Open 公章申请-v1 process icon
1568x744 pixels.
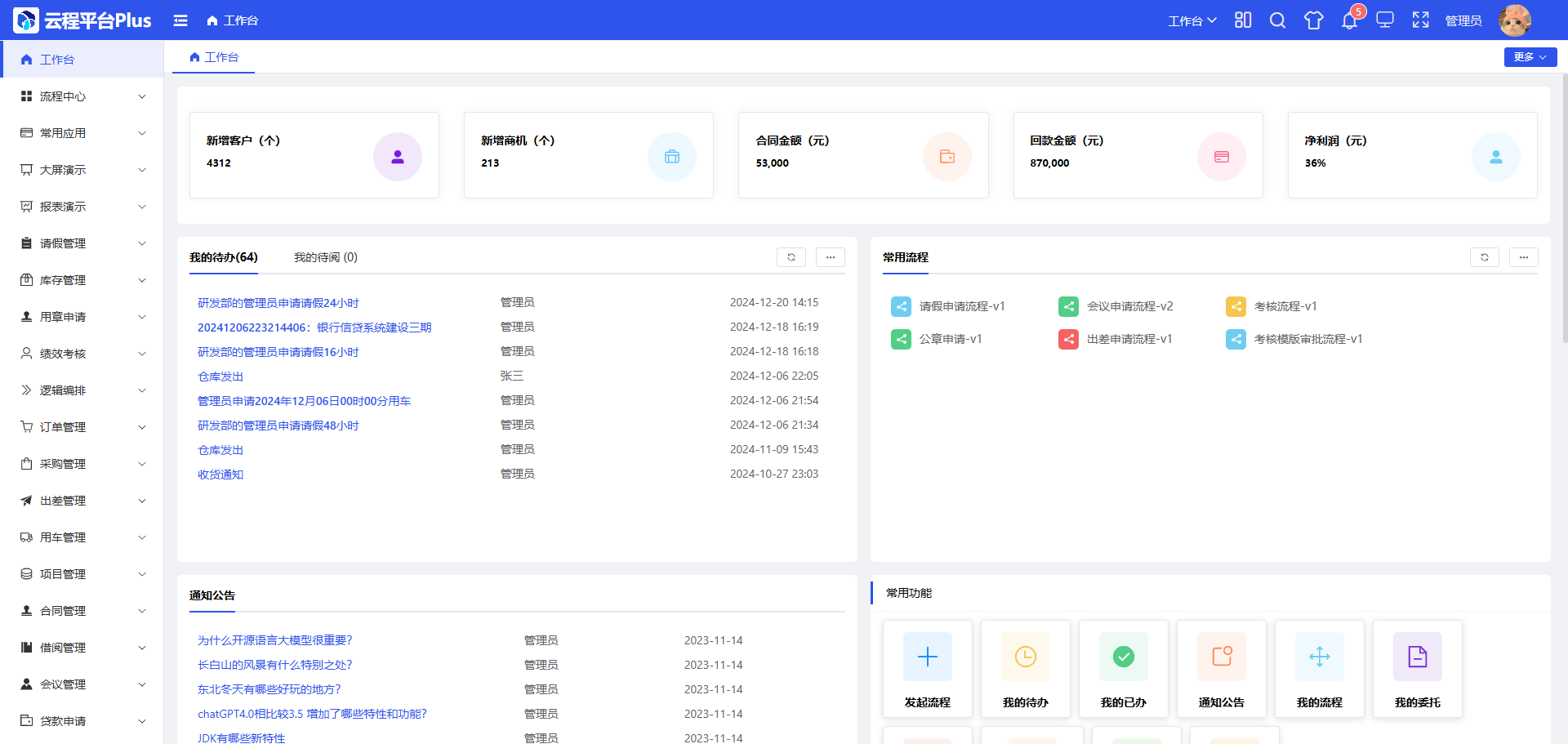tap(901, 339)
